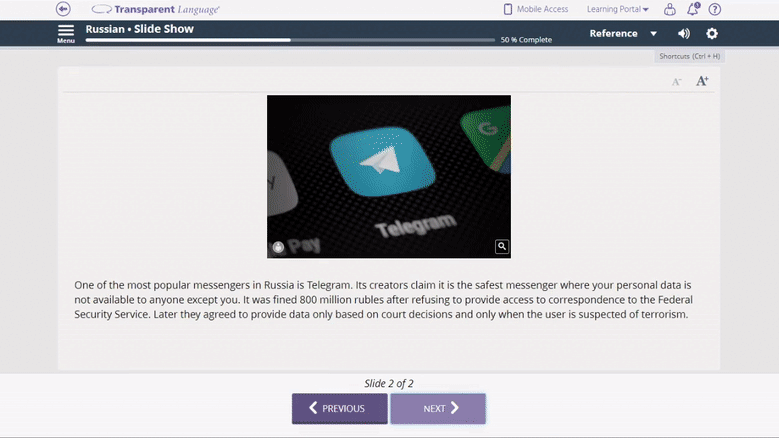Screen dimensions: 779x438
Task: Toggle the sound speaker icon
Action: pos(684,33)
